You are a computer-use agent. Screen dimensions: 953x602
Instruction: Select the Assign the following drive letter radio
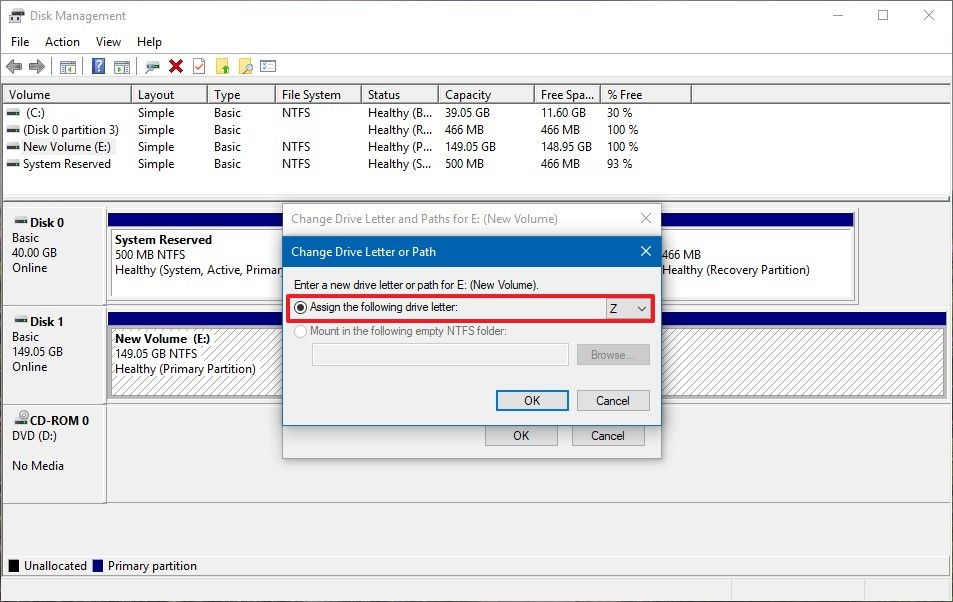[301, 307]
